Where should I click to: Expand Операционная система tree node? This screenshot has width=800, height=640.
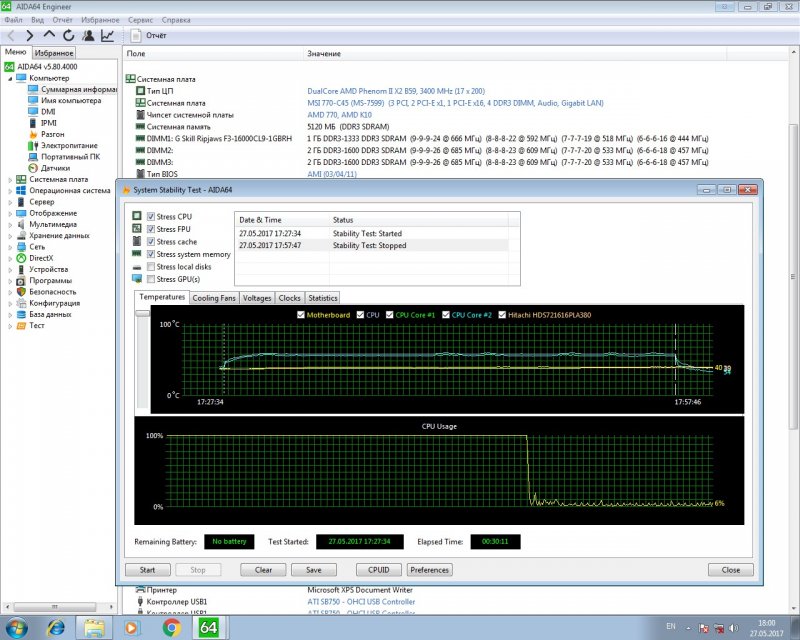(x=10, y=191)
